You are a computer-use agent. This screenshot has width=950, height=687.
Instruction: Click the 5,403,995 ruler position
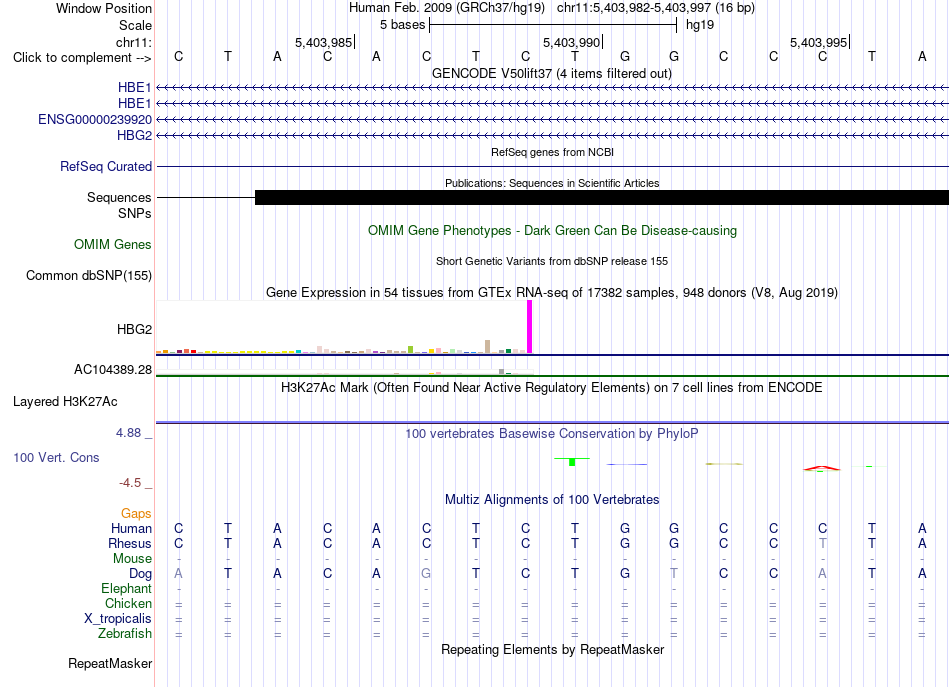point(819,42)
